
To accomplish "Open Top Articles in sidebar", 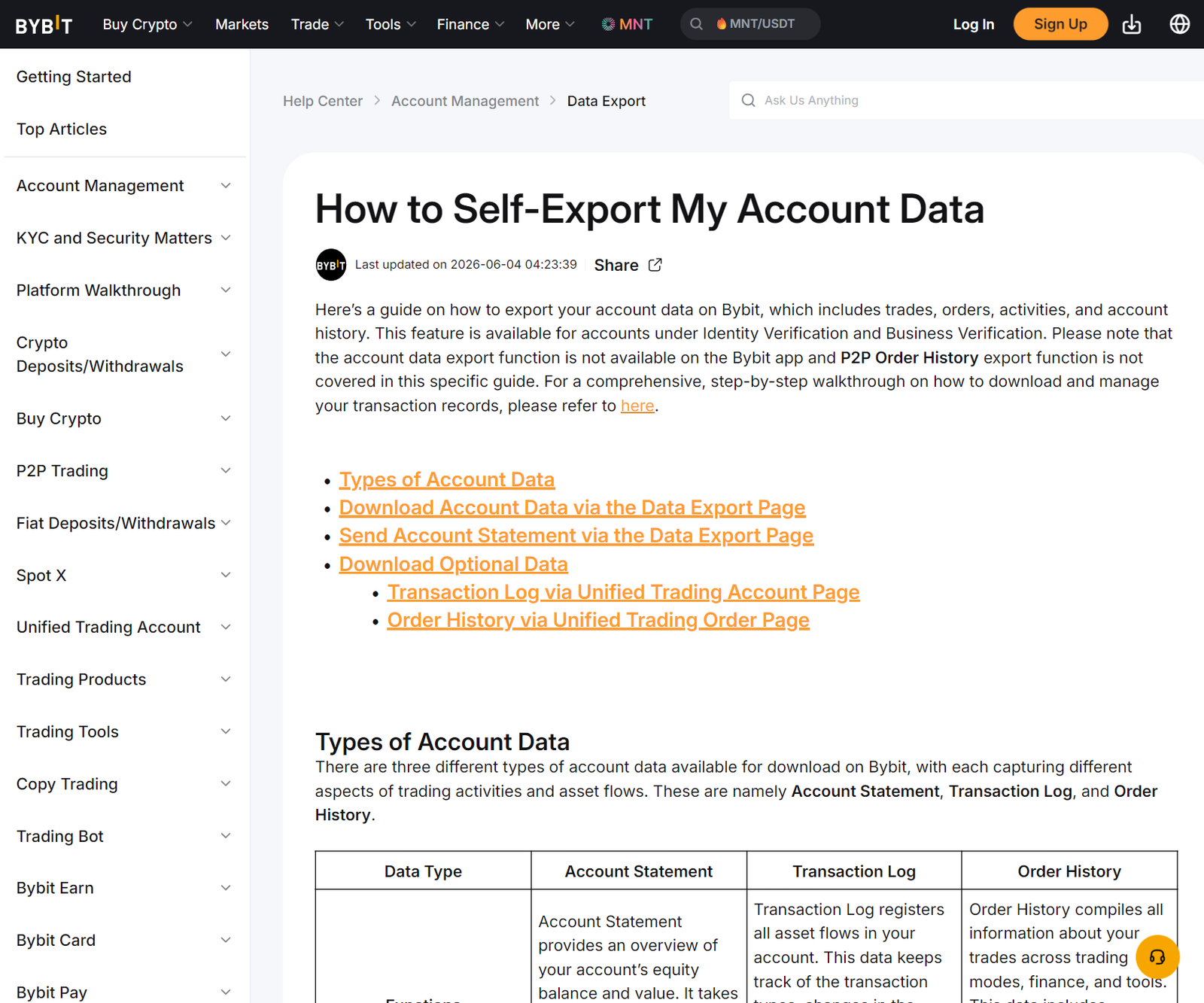I will [62, 129].
